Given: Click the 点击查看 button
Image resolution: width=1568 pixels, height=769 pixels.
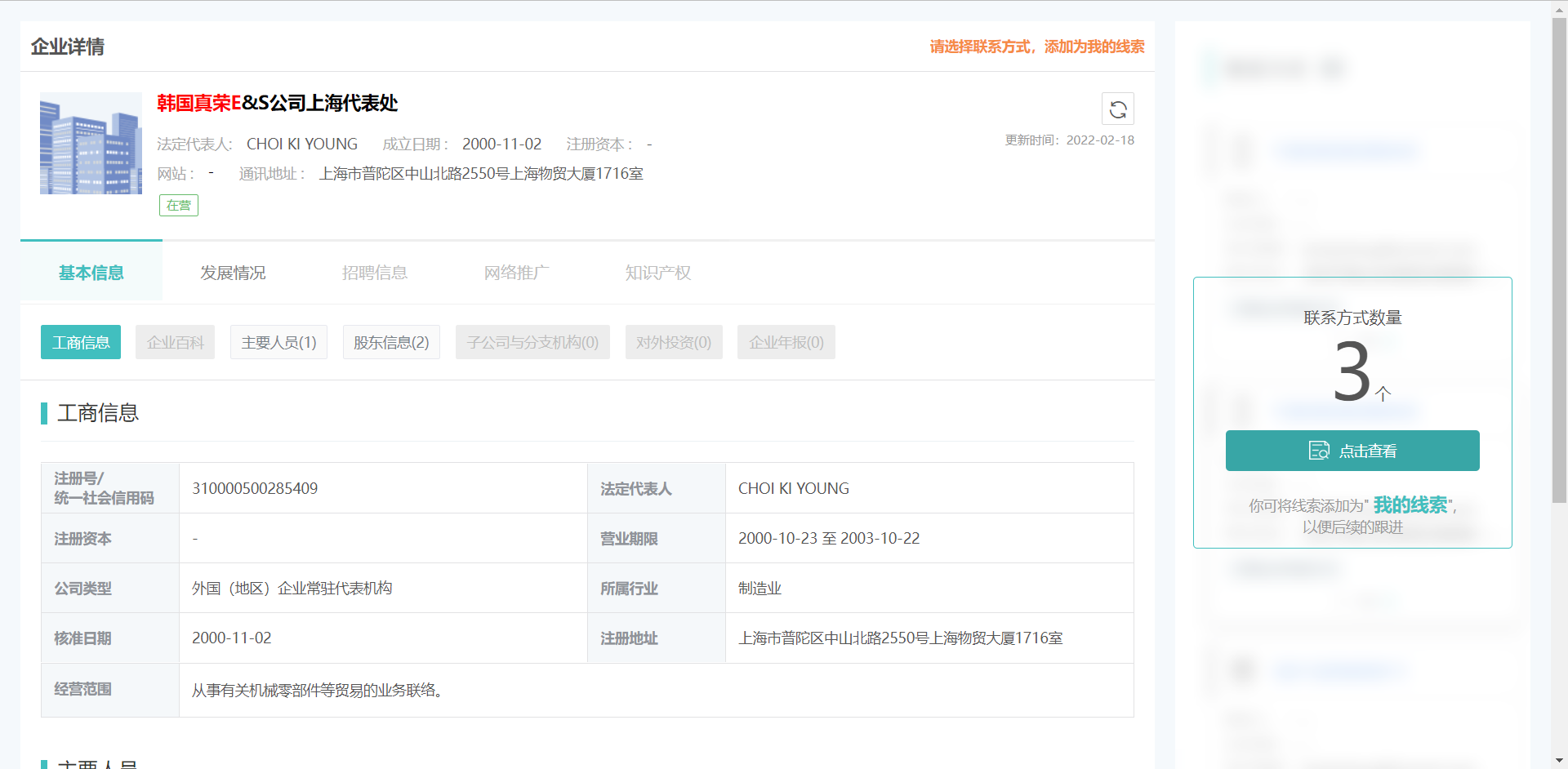Looking at the screenshot, I should point(1352,451).
